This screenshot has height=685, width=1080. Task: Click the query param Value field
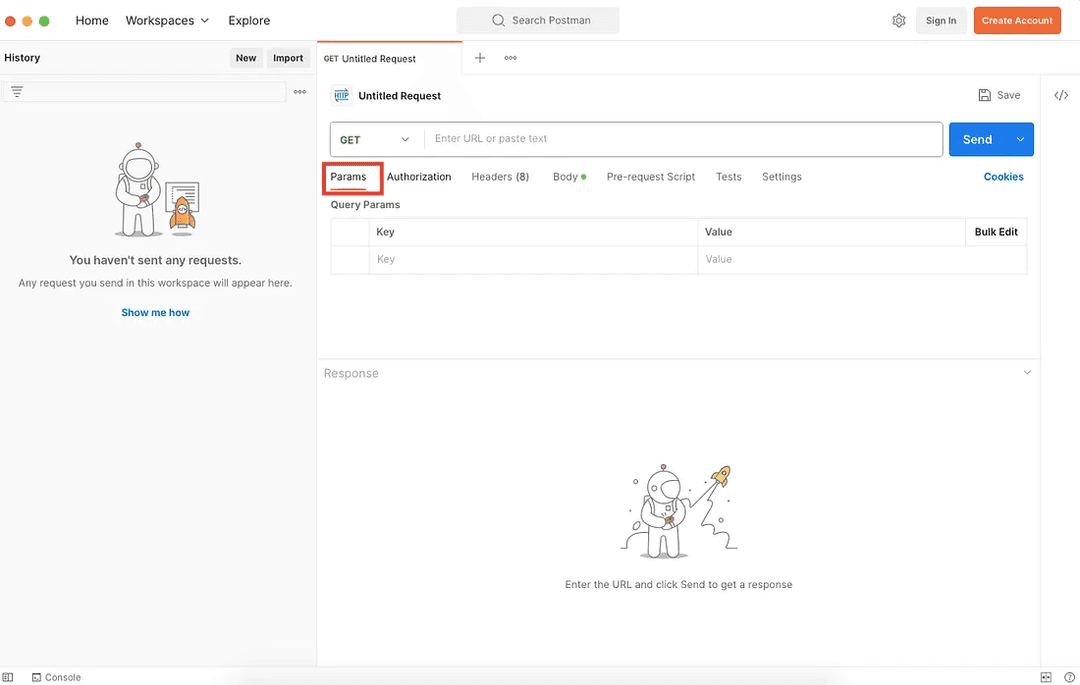pos(862,260)
